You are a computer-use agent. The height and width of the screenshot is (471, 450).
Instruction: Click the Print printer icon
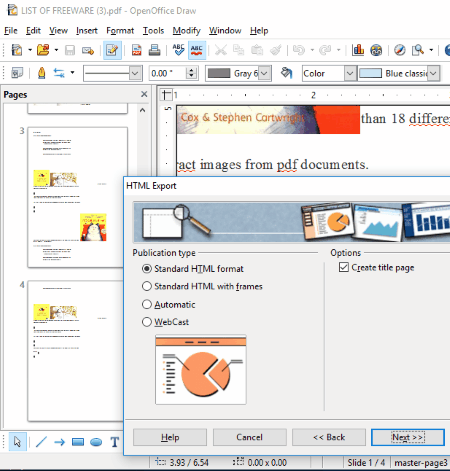tap(154, 50)
